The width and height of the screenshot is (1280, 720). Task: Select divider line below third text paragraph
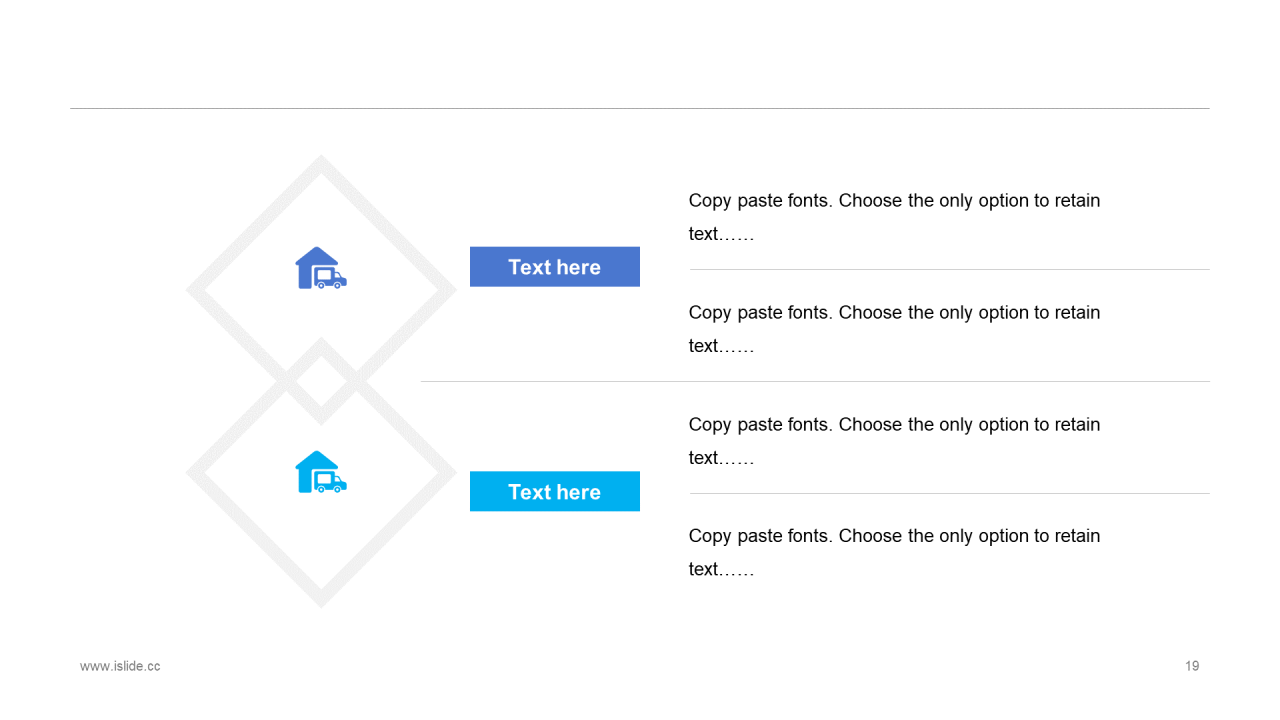click(x=950, y=493)
